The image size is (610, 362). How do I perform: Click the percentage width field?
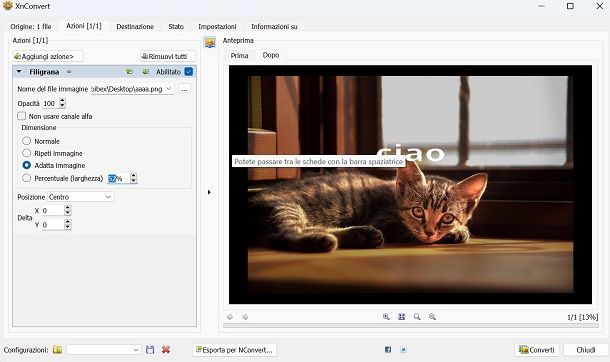(119, 178)
